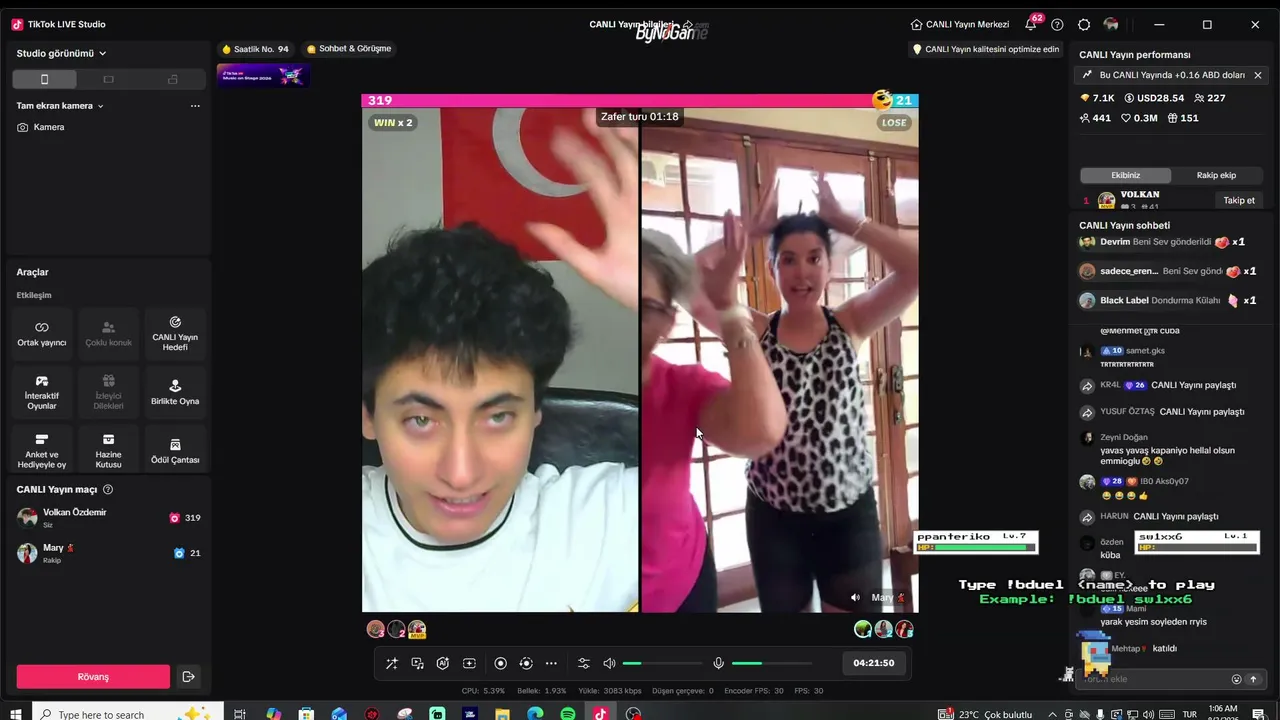Open the Sohbet & Görüşme tab
The image size is (1280, 720).
click(348, 49)
